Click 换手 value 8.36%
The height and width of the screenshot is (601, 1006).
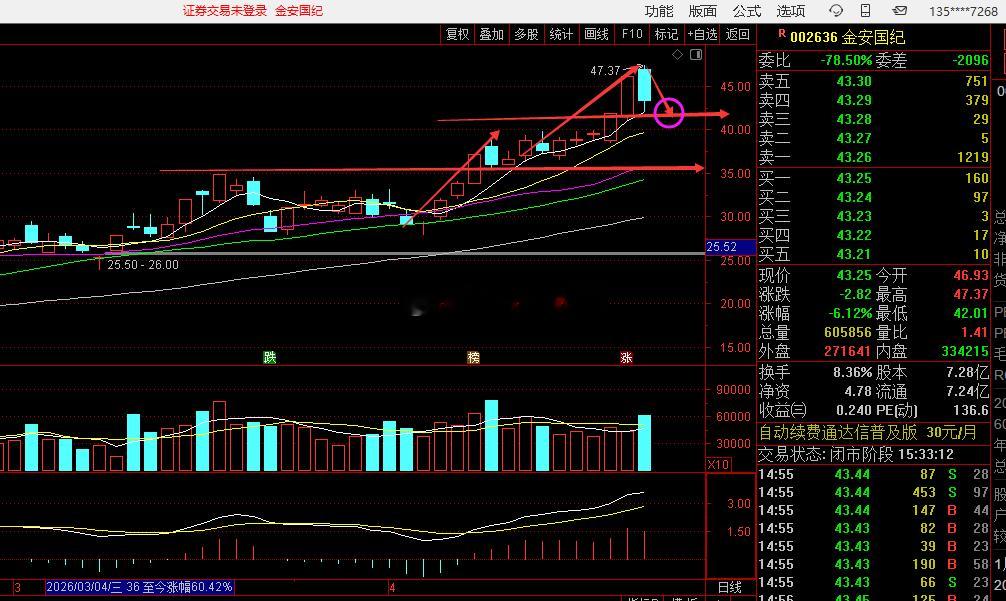[x=853, y=372]
